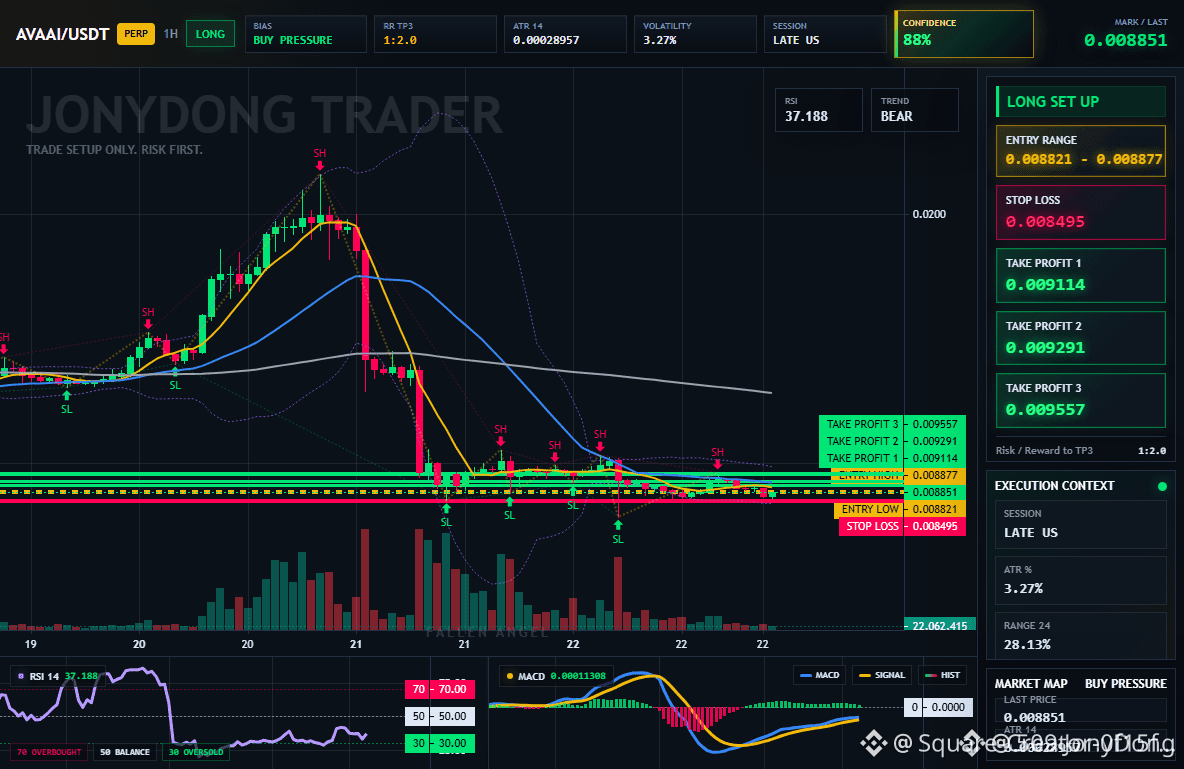Select the SL marker below the longest lower wick

pos(618,533)
